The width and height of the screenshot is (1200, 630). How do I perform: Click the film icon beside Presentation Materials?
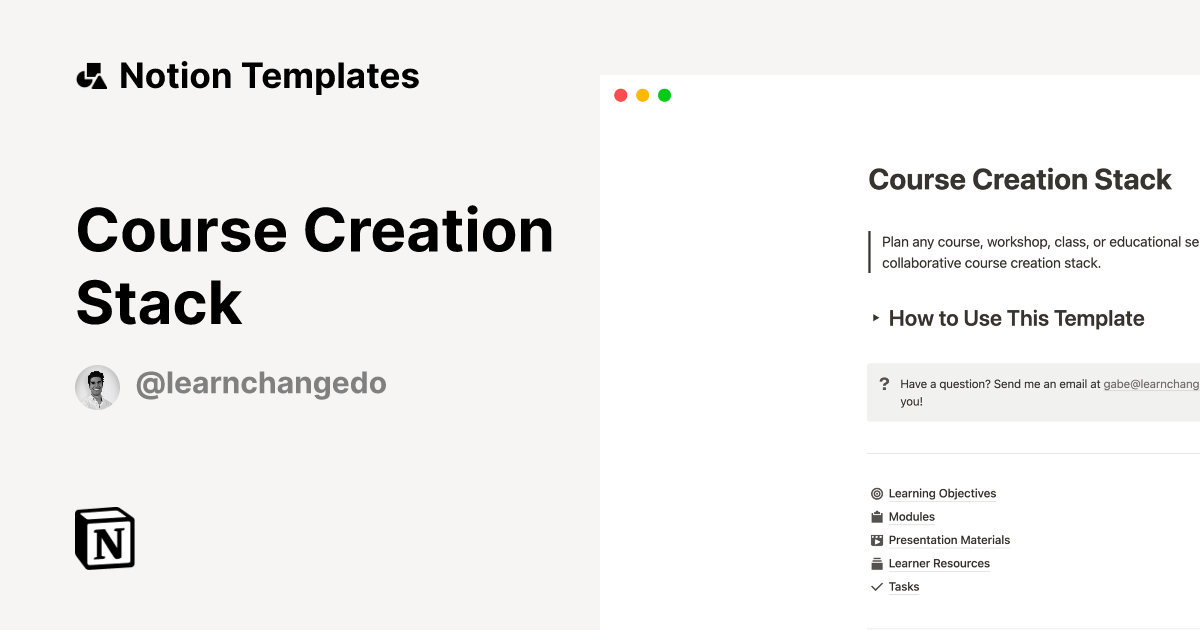[x=876, y=540]
